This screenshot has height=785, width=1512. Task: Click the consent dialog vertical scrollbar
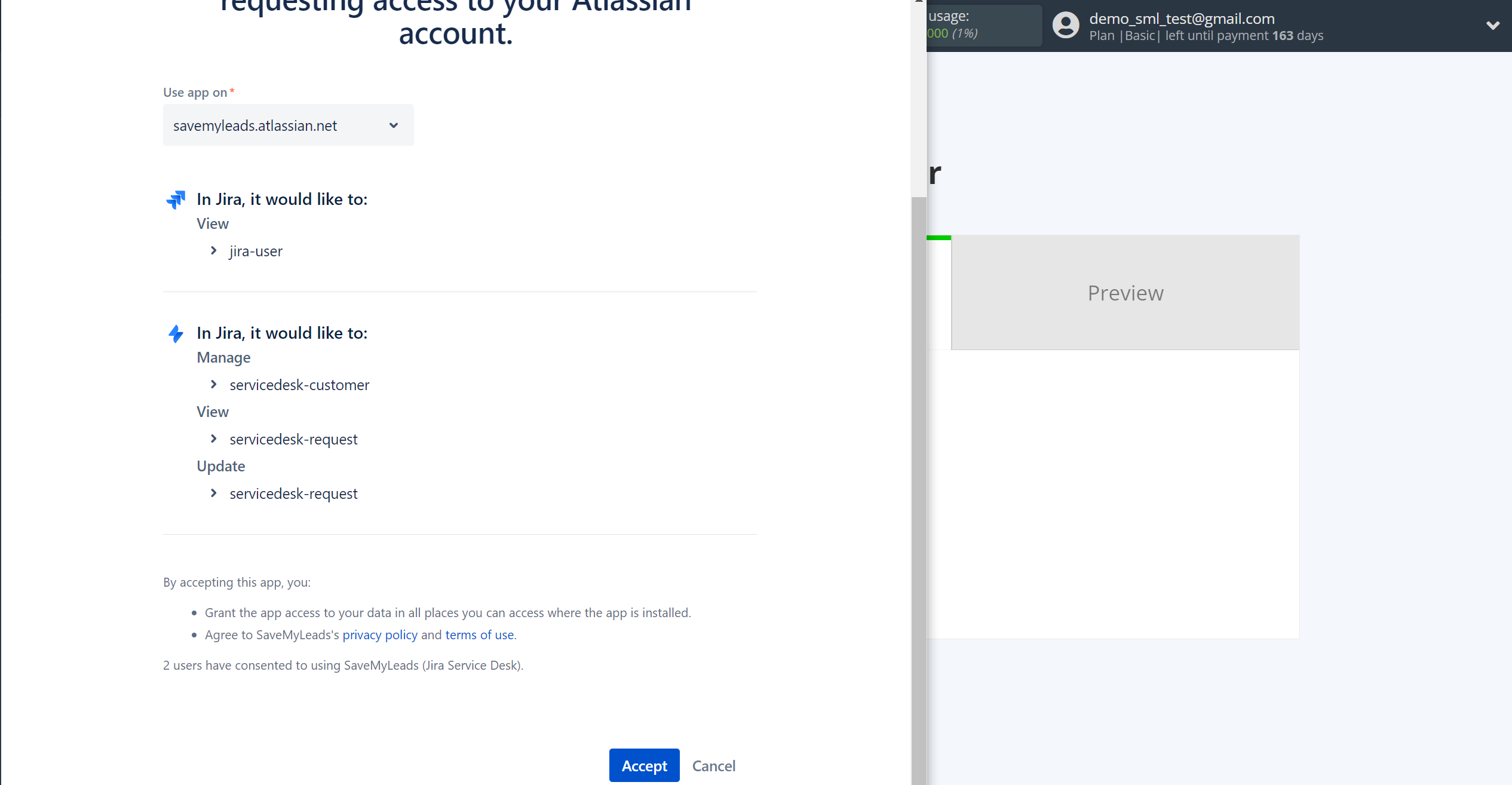tap(919, 490)
